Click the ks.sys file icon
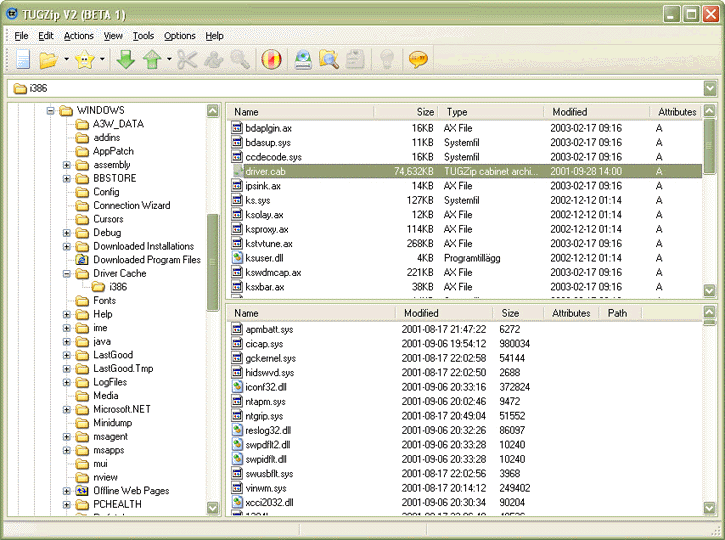725x540 pixels. click(237, 200)
